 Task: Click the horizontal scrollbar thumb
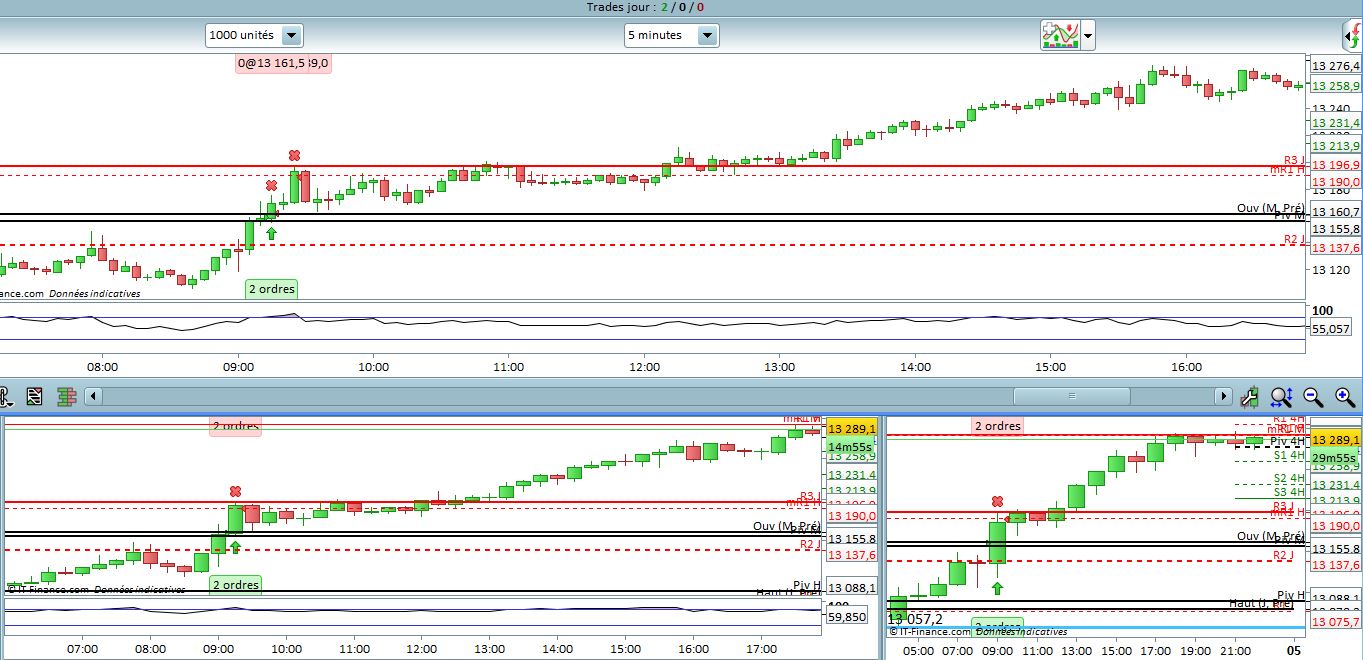[x=1072, y=396]
